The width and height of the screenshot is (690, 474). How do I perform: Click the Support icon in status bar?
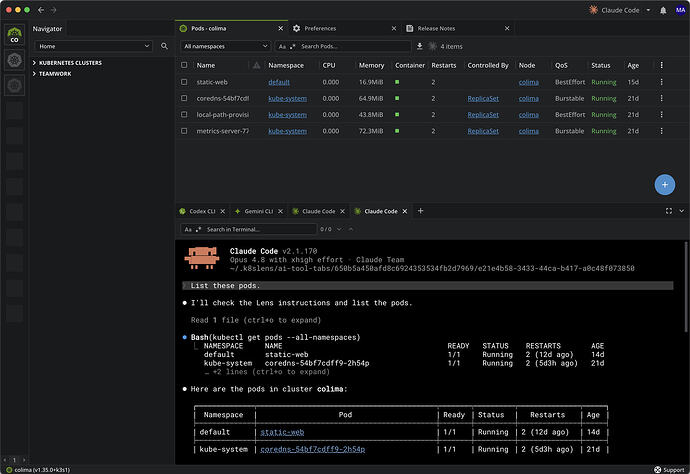coord(657,470)
